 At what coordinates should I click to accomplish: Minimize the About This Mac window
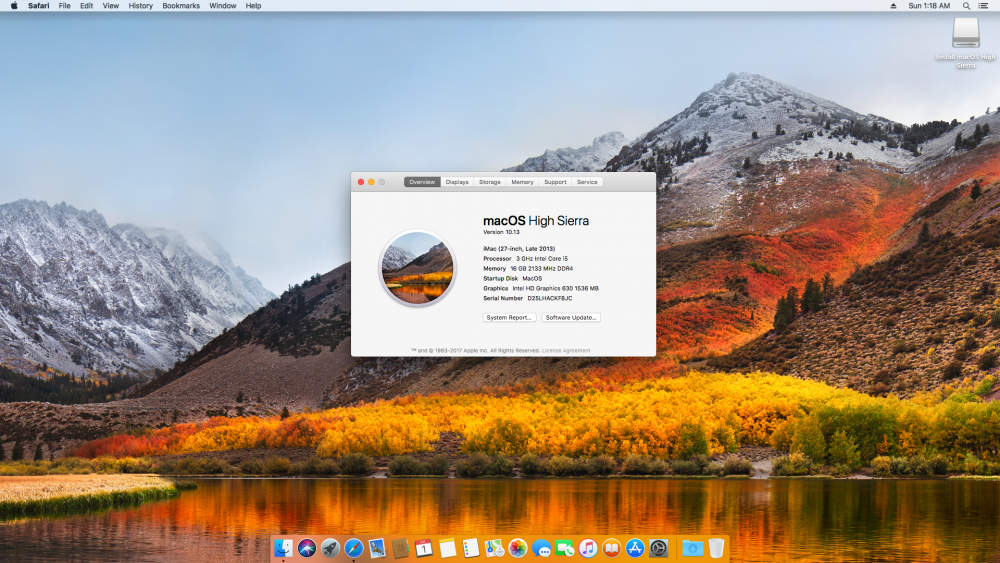point(371,182)
